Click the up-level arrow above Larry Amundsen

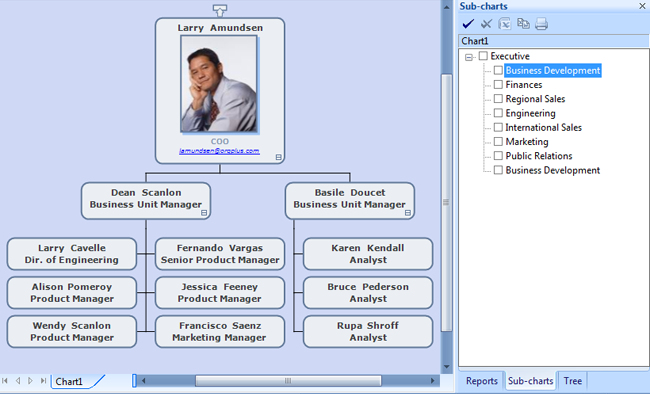[220, 10]
